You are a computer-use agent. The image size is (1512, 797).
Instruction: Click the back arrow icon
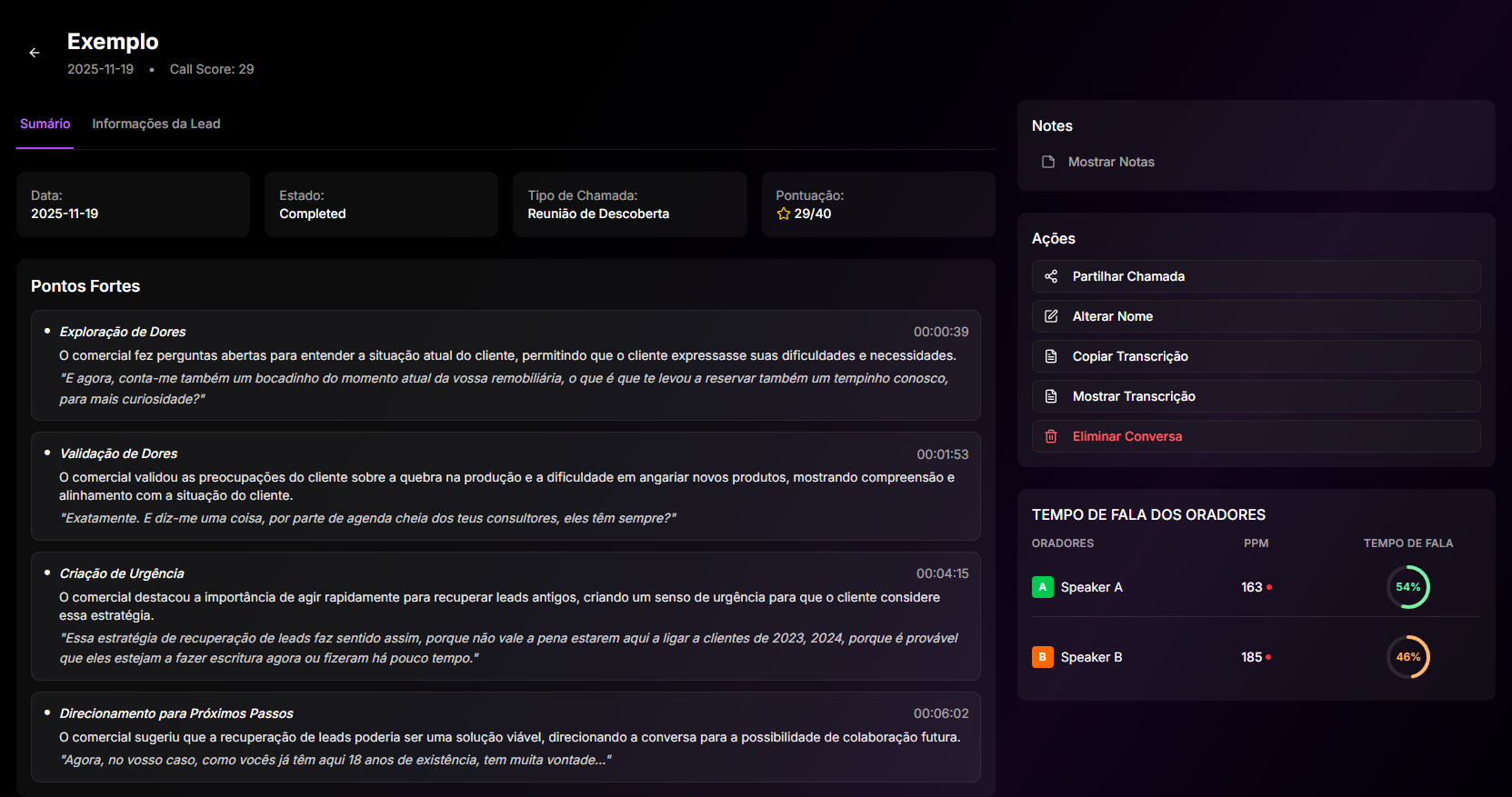(35, 53)
